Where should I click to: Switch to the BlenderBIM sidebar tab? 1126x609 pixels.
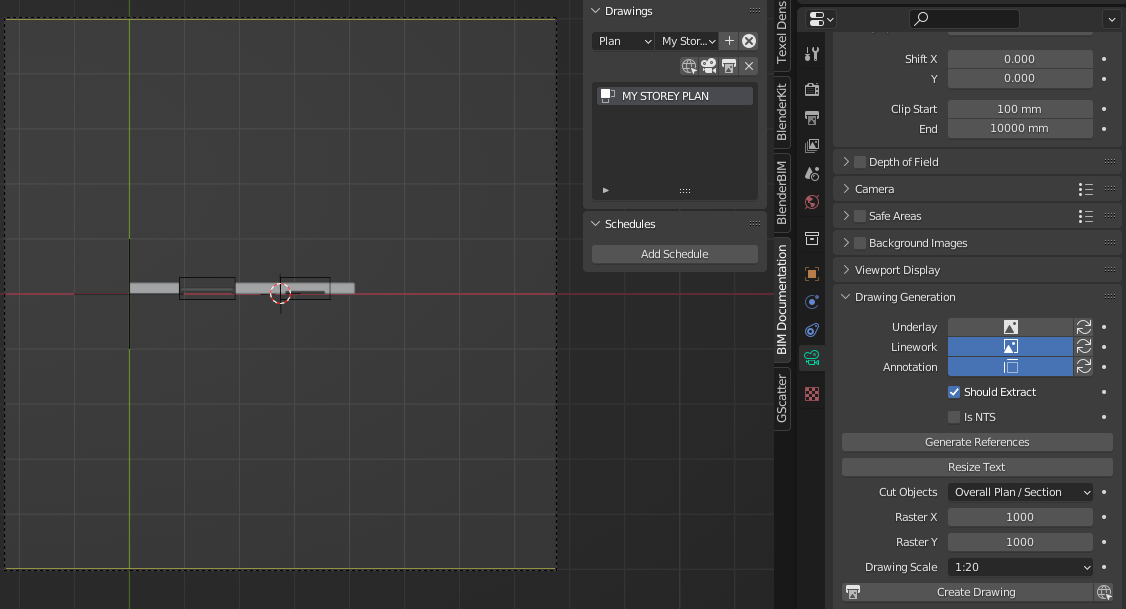(x=782, y=192)
